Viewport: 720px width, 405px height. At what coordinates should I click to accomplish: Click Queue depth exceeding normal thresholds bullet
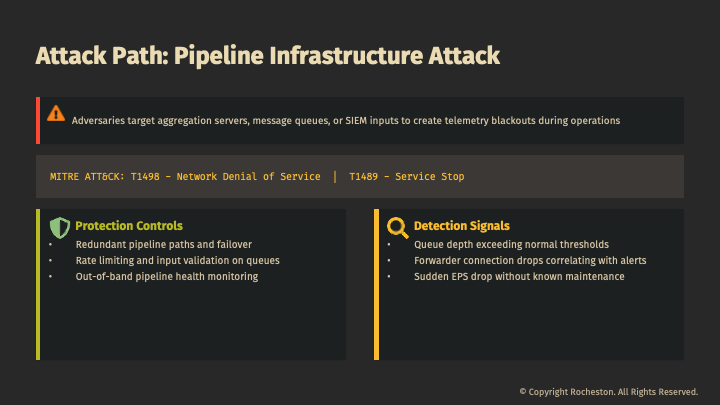pos(511,244)
